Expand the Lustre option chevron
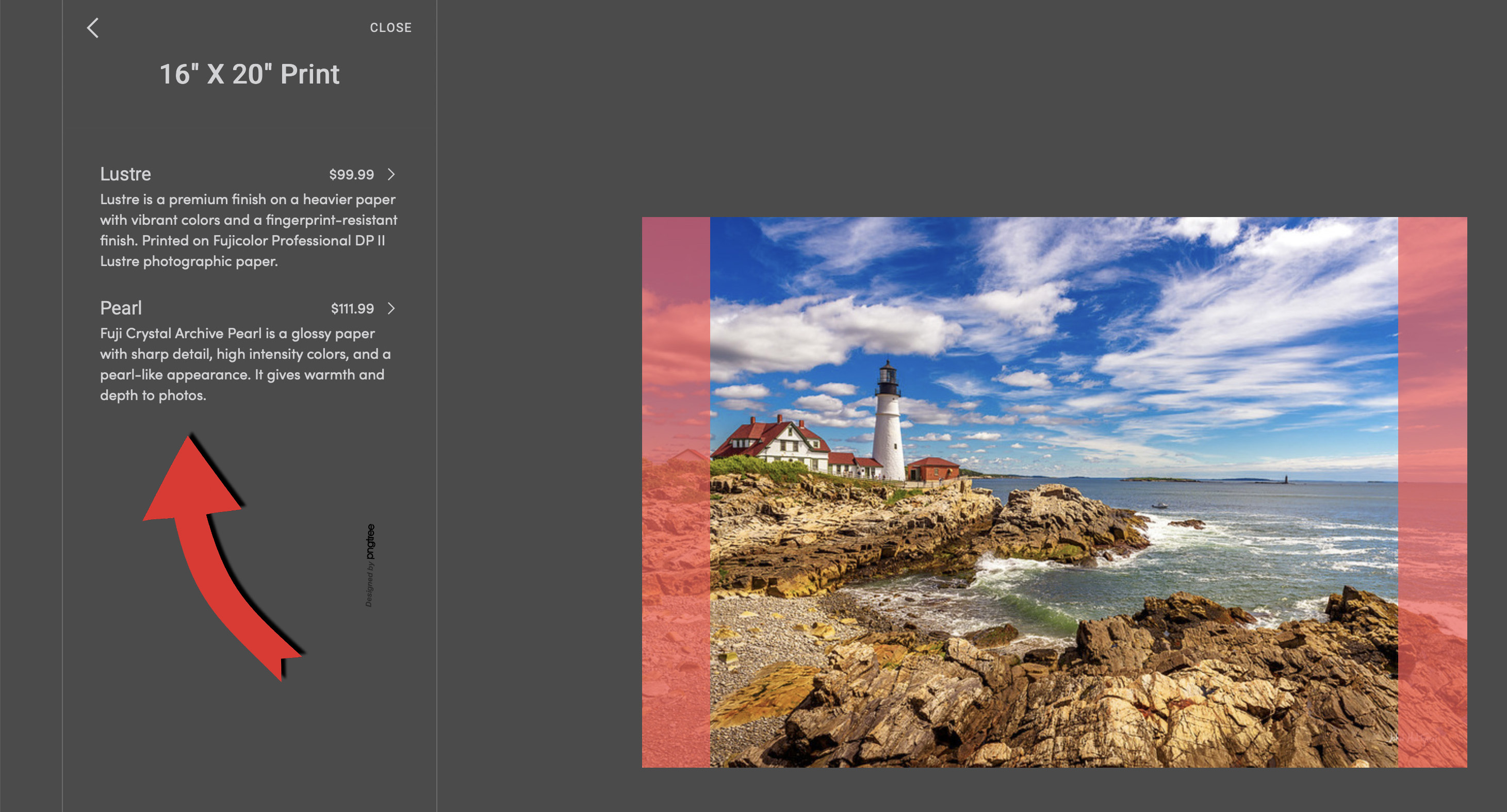The height and width of the screenshot is (812, 1507). (391, 174)
